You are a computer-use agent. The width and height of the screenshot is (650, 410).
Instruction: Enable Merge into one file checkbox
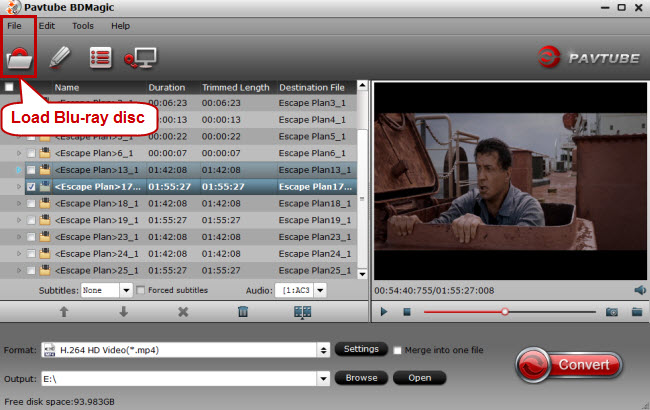397,350
